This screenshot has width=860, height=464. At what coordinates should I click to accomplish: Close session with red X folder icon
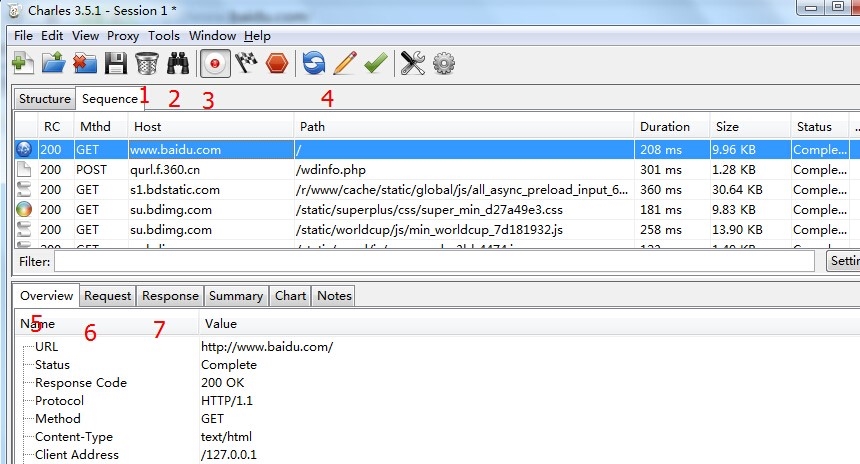click(x=84, y=63)
